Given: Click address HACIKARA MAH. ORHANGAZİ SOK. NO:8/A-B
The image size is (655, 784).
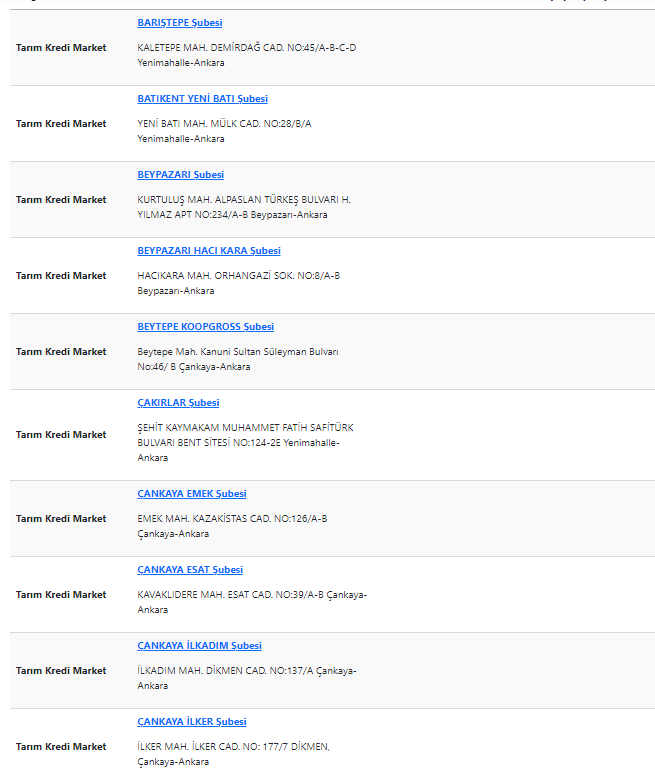Looking at the screenshot, I should click(238, 276).
